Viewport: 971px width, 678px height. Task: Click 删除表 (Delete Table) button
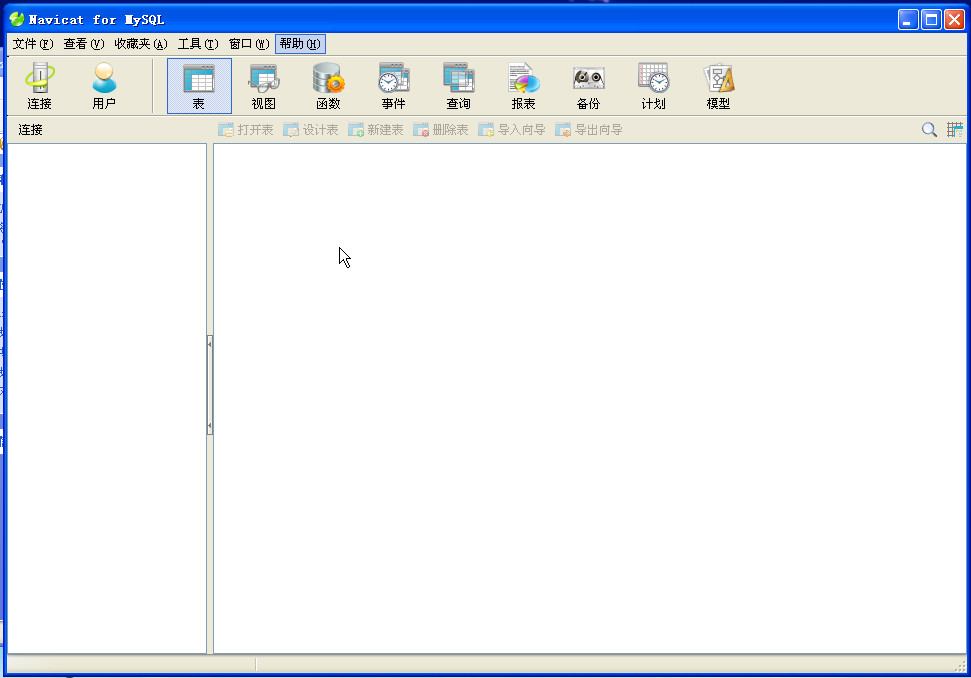pos(441,129)
